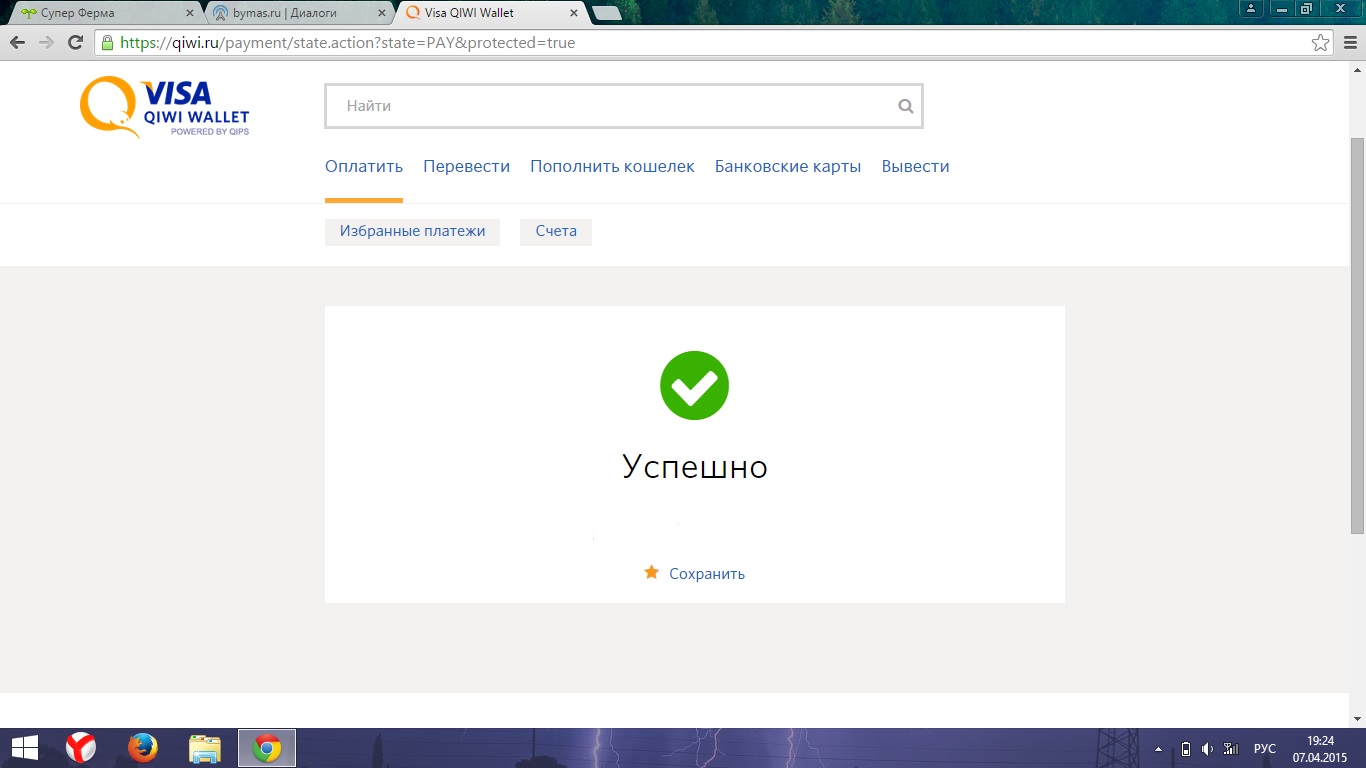The height and width of the screenshot is (768, 1366).
Task: Click the Избранные платежи button
Action: (412, 232)
